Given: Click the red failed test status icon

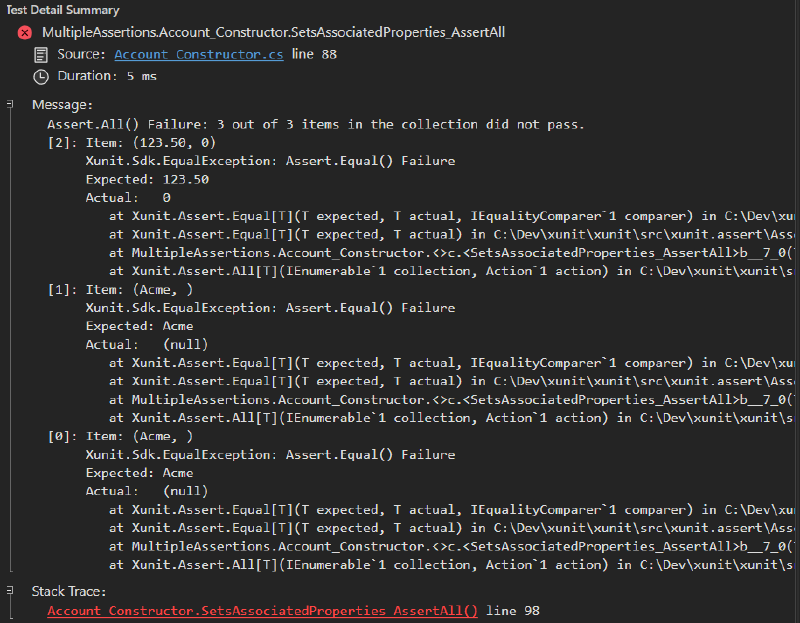Looking at the screenshot, I should click(24, 33).
